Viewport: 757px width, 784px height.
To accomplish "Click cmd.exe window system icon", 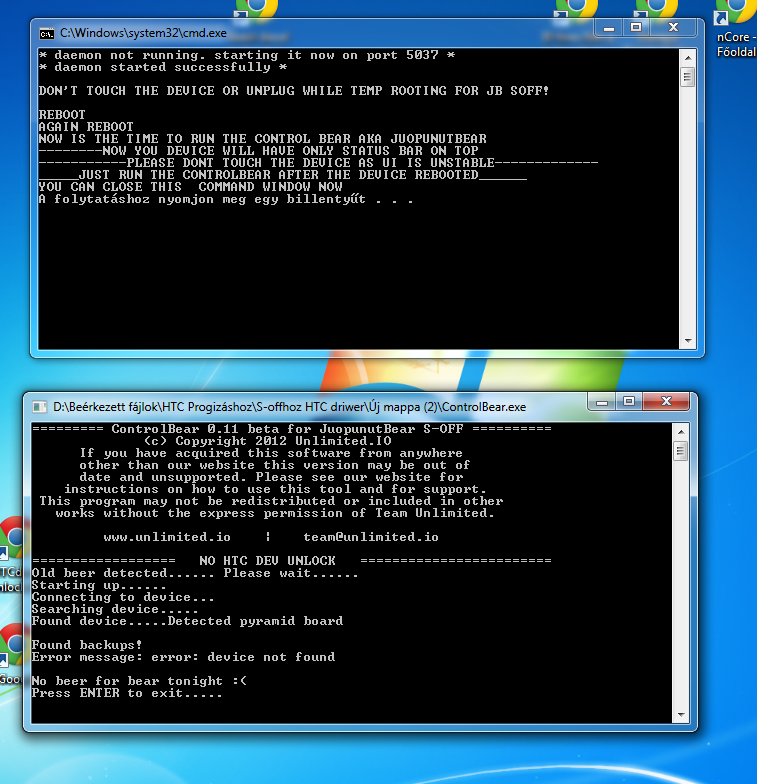I will [46, 34].
